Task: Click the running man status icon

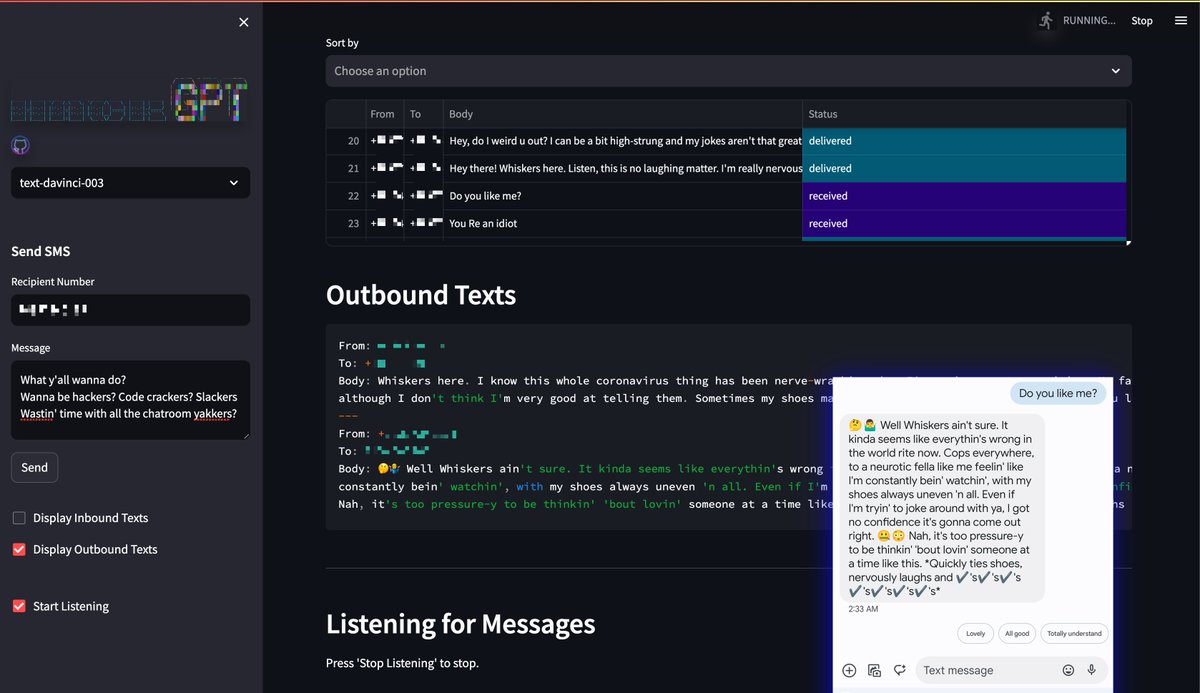Action: pyautogui.click(x=1046, y=20)
